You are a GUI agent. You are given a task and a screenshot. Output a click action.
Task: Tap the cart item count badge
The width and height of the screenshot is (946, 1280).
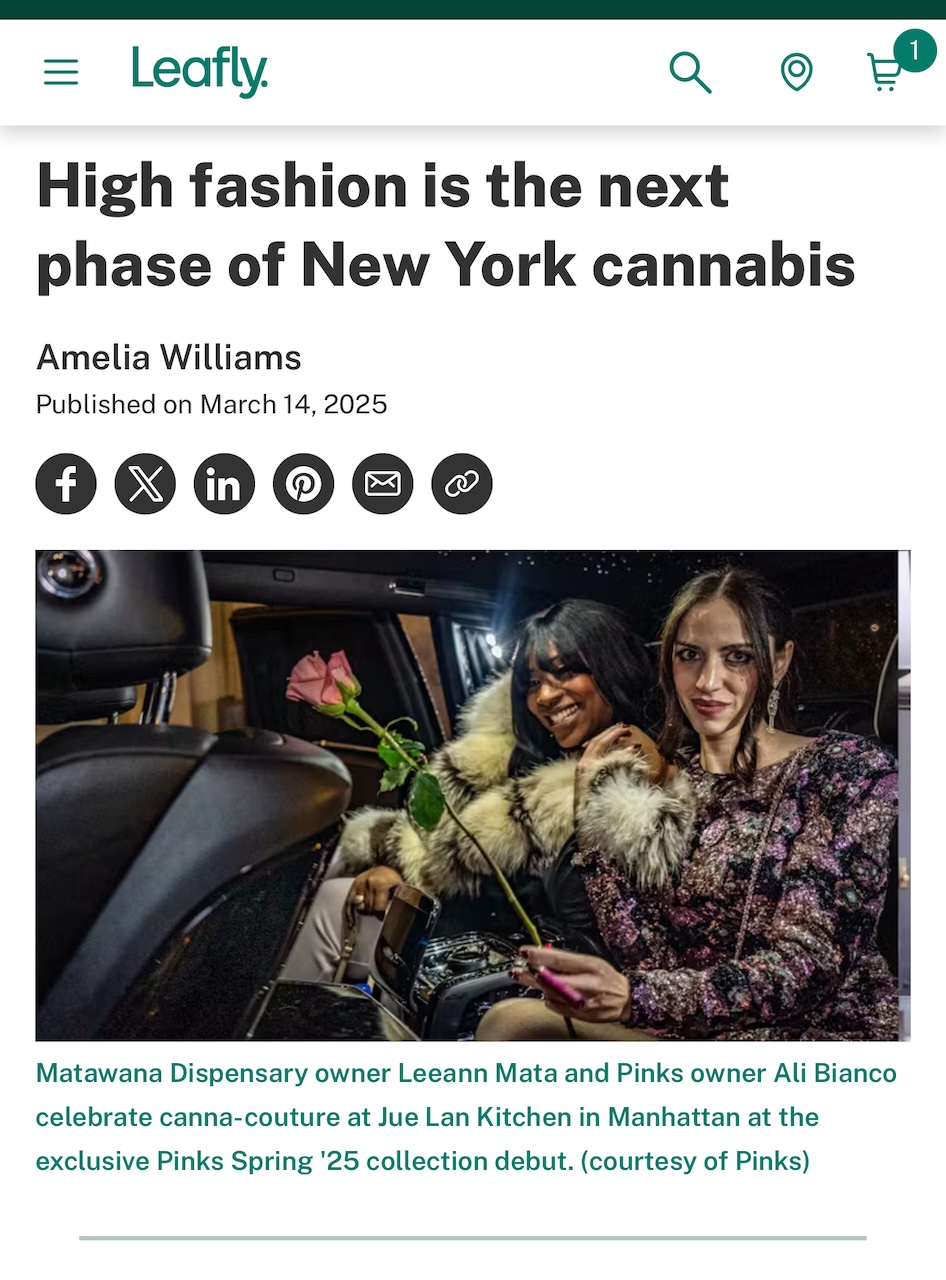click(x=914, y=51)
